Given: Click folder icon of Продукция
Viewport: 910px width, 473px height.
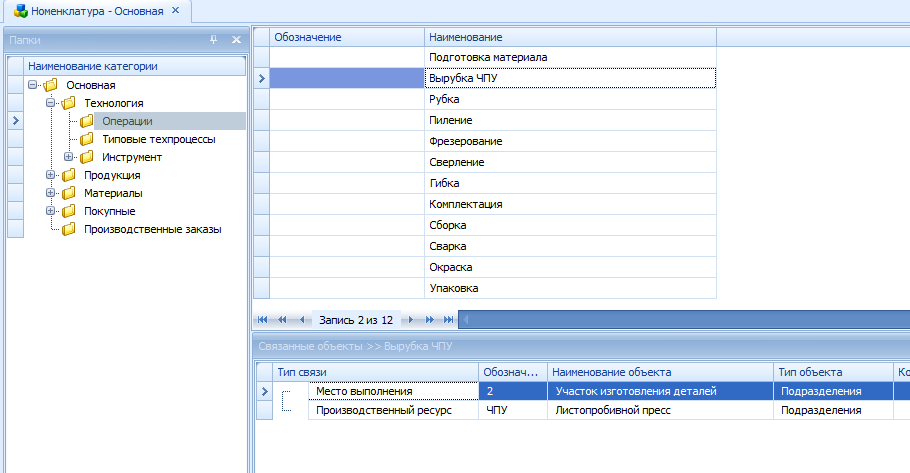Looking at the screenshot, I should [x=68, y=175].
